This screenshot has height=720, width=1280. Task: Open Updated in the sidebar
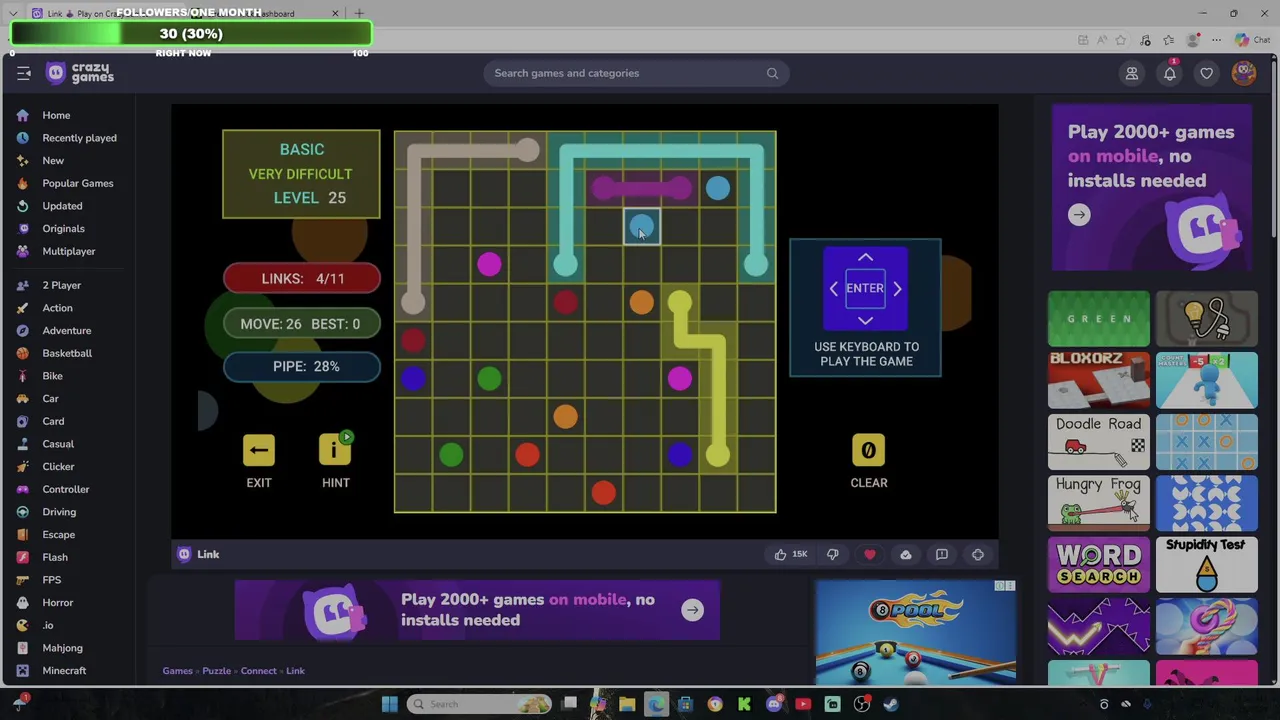coord(62,206)
